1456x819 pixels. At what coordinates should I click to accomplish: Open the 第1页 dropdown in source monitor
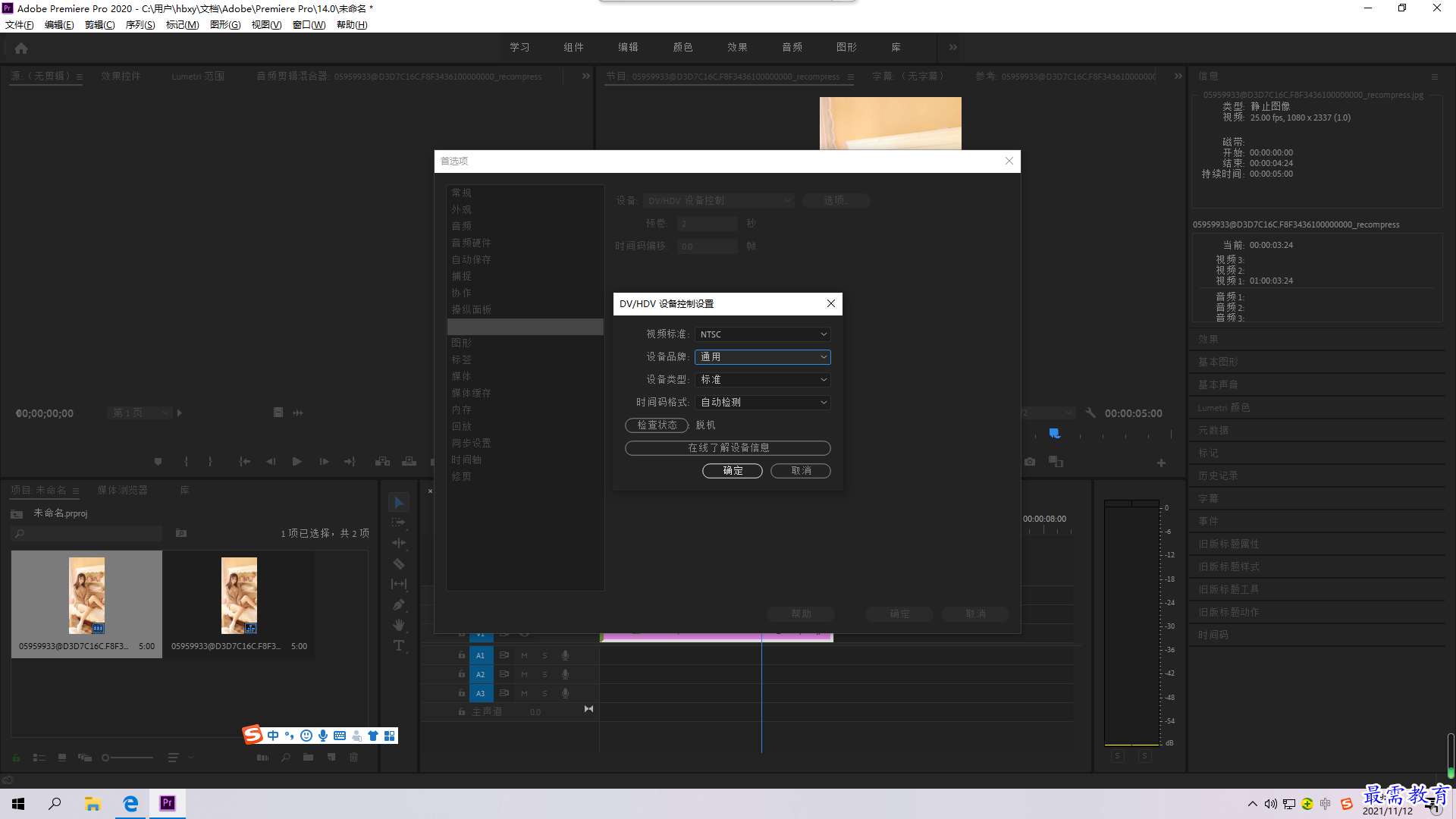tap(140, 413)
